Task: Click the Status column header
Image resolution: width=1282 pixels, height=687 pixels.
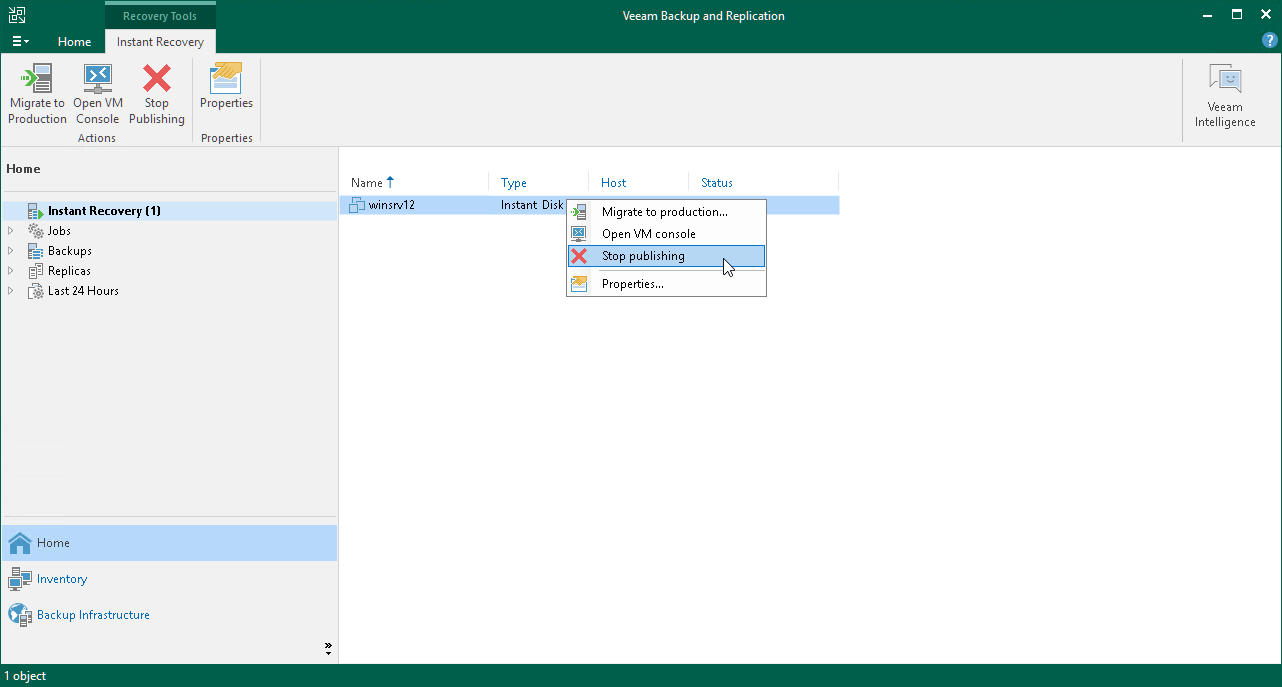Action: click(x=716, y=182)
